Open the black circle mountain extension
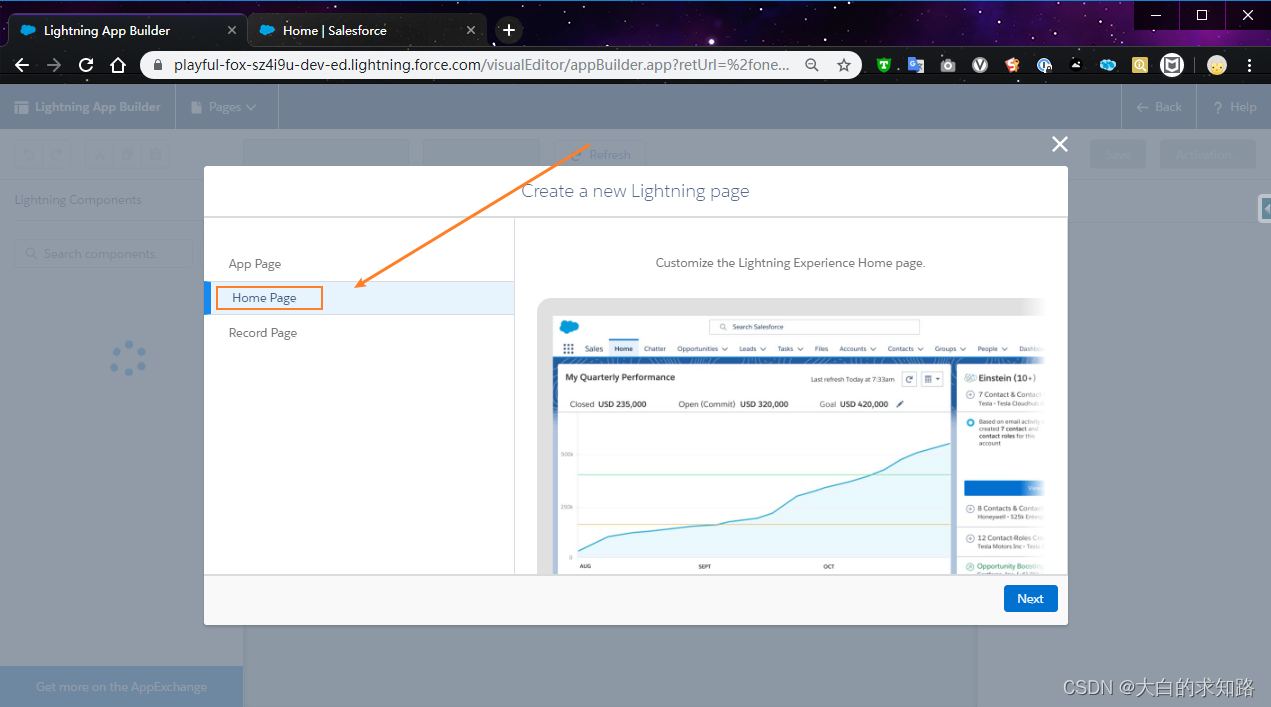The height and width of the screenshot is (707, 1271). [x=1076, y=65]
